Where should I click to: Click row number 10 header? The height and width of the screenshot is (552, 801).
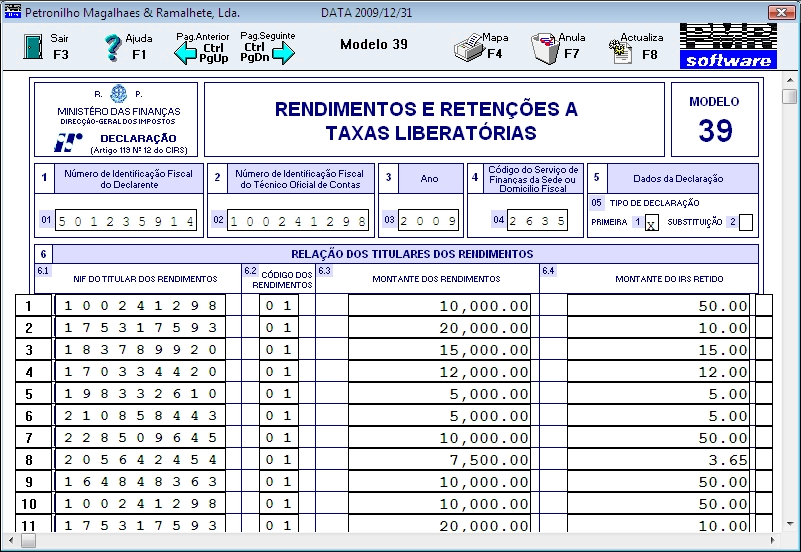pos(33,503)
